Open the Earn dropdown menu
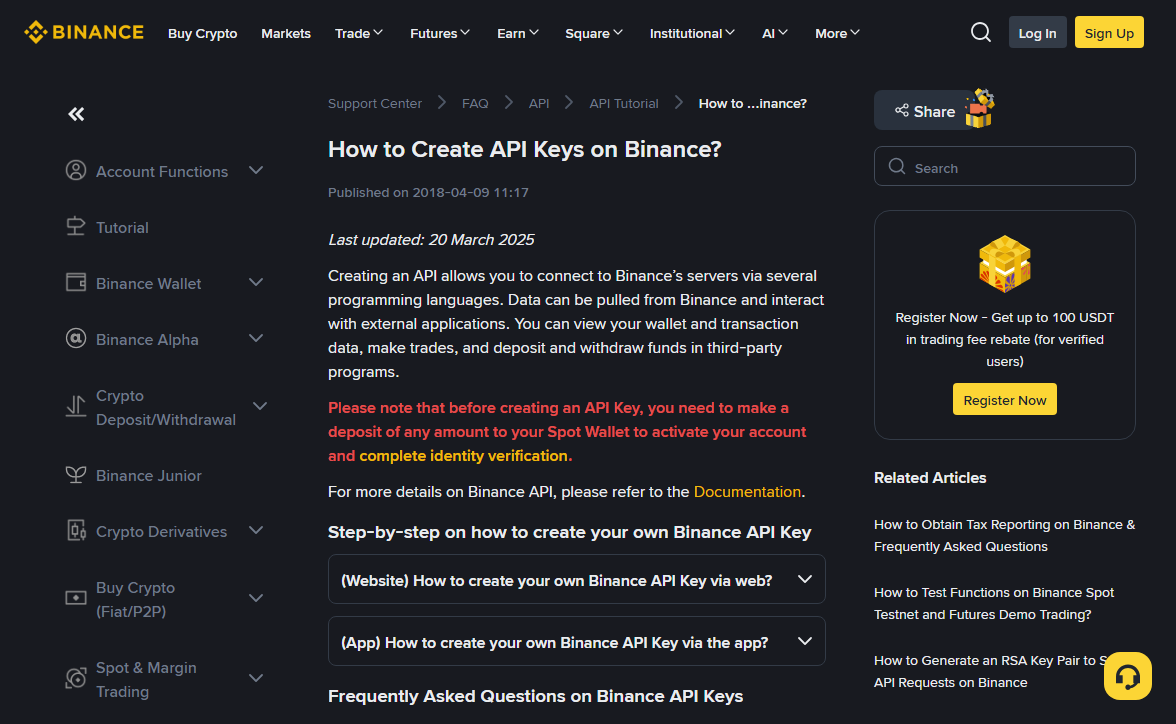The height and width of the screenshot is (724, 1176). tap(518, 33)
